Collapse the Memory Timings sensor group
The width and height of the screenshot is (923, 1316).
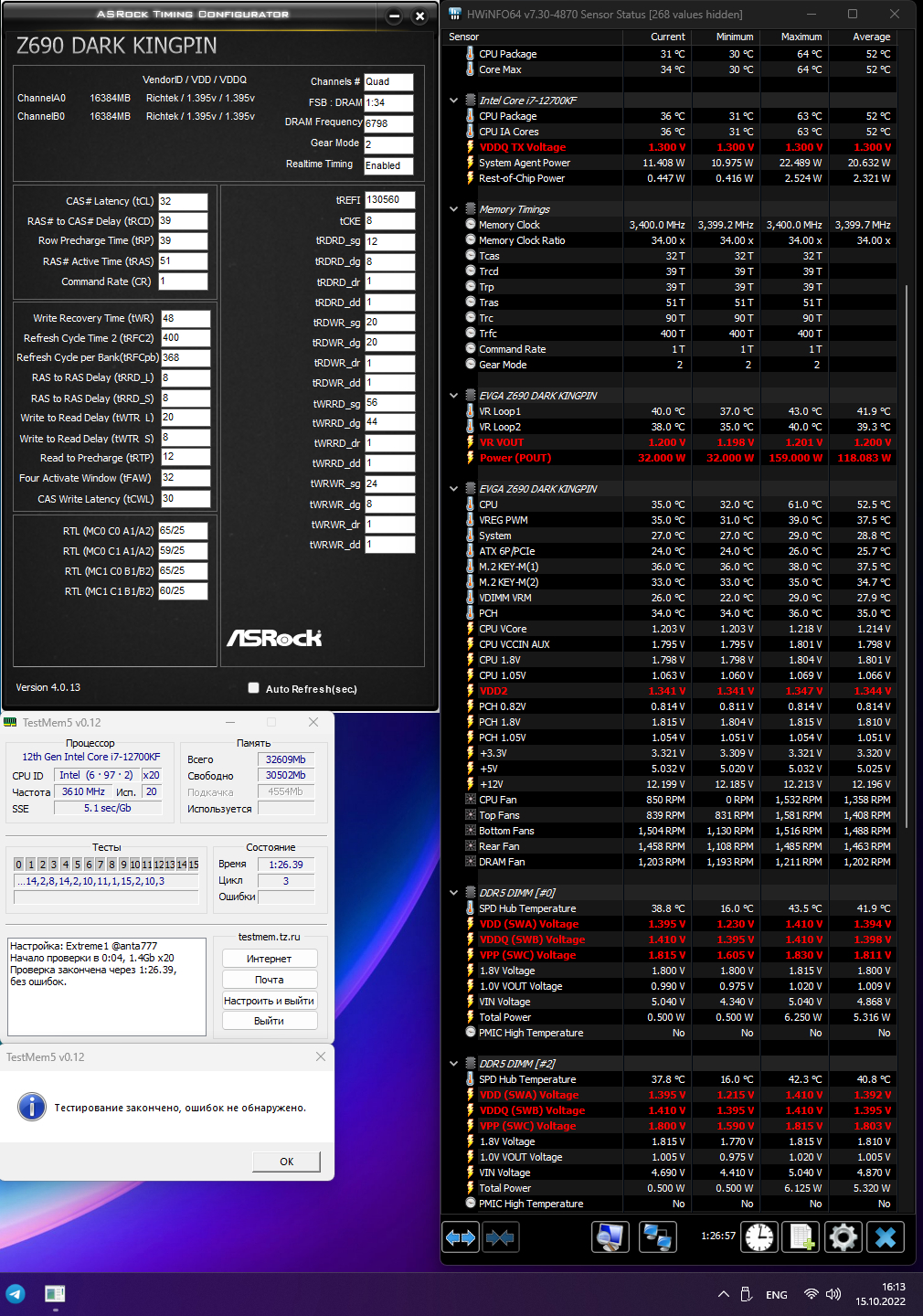(454, 209)
